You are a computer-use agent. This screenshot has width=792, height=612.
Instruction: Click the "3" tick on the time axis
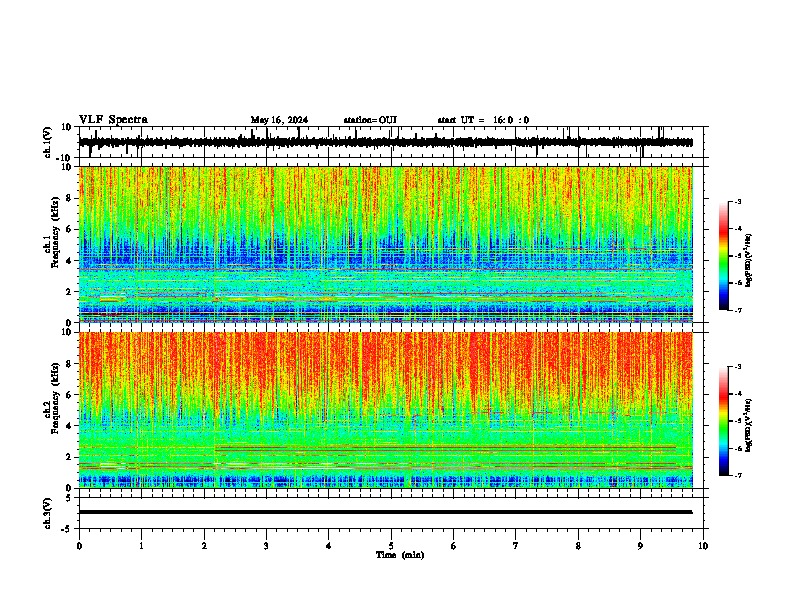tap(266, 546)
